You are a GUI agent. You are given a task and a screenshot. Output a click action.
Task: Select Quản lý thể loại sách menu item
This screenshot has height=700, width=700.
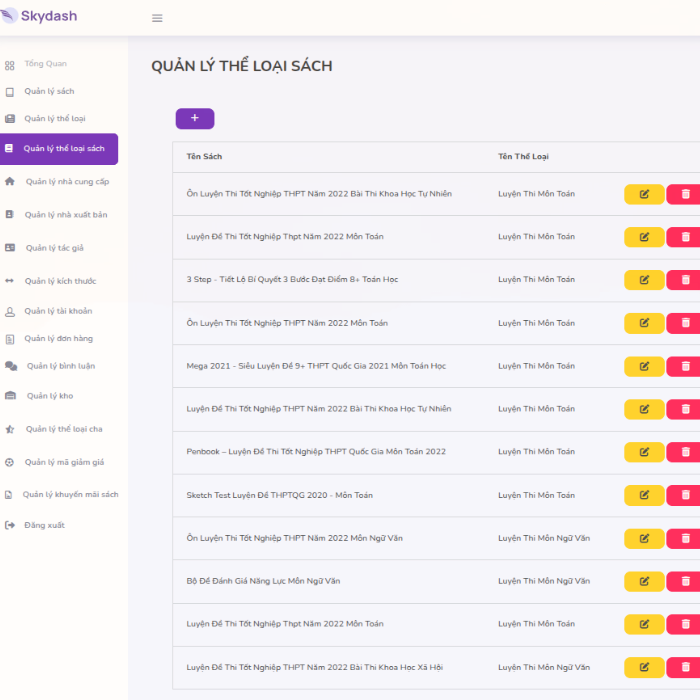point(63,149)
